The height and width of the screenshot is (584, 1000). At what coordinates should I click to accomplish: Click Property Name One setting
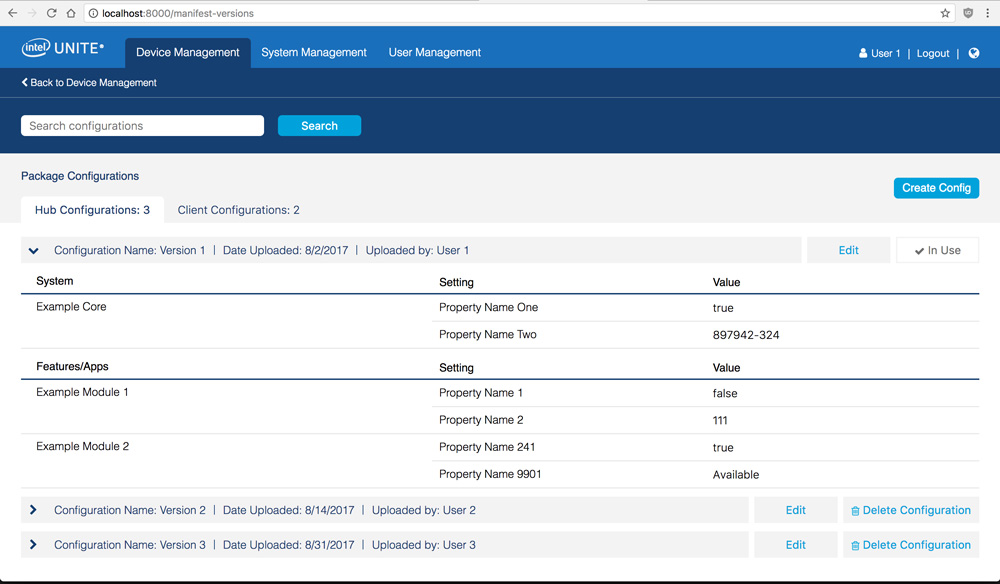[x=489, y=307]
